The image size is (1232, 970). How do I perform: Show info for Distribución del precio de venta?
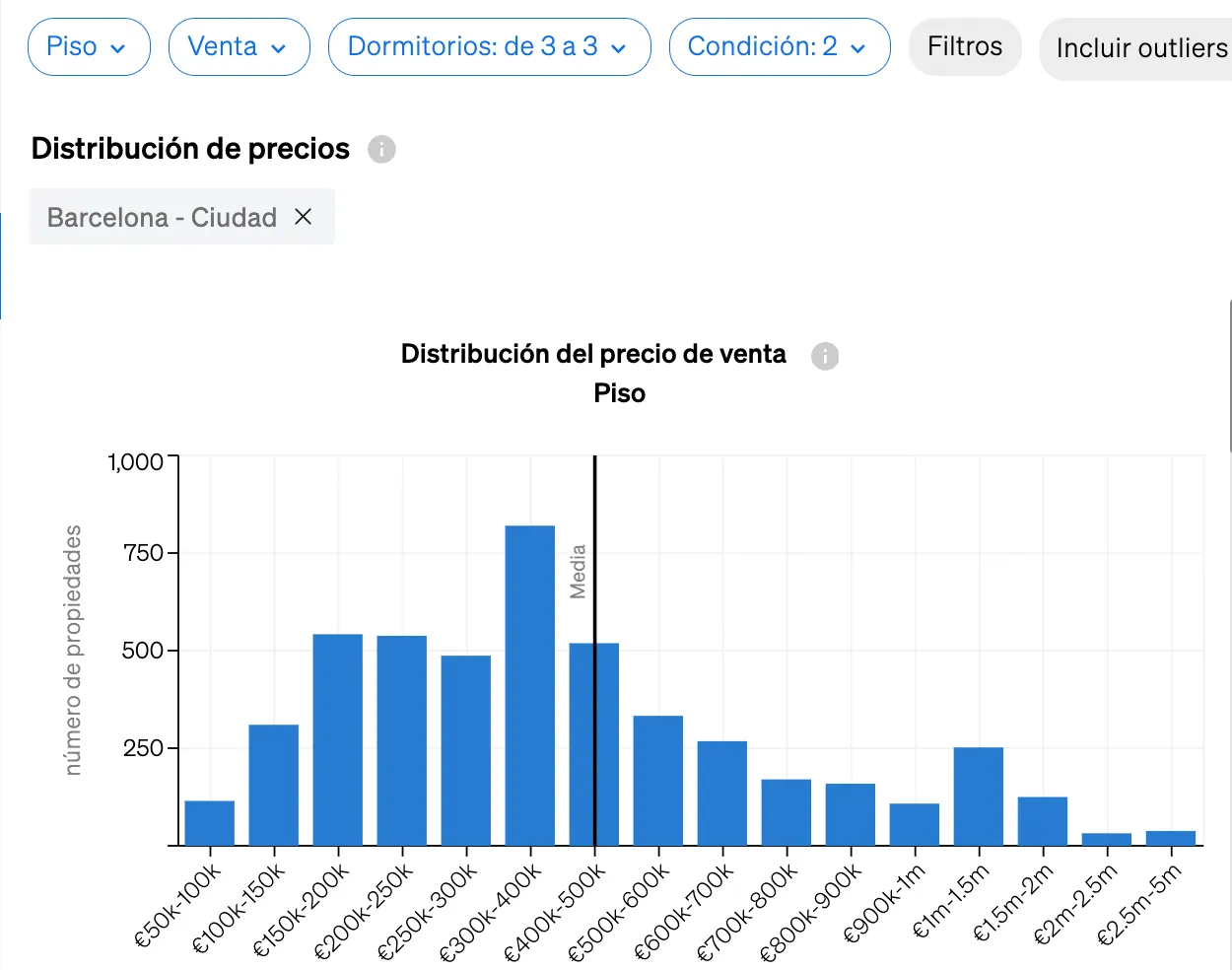(825, 356)
